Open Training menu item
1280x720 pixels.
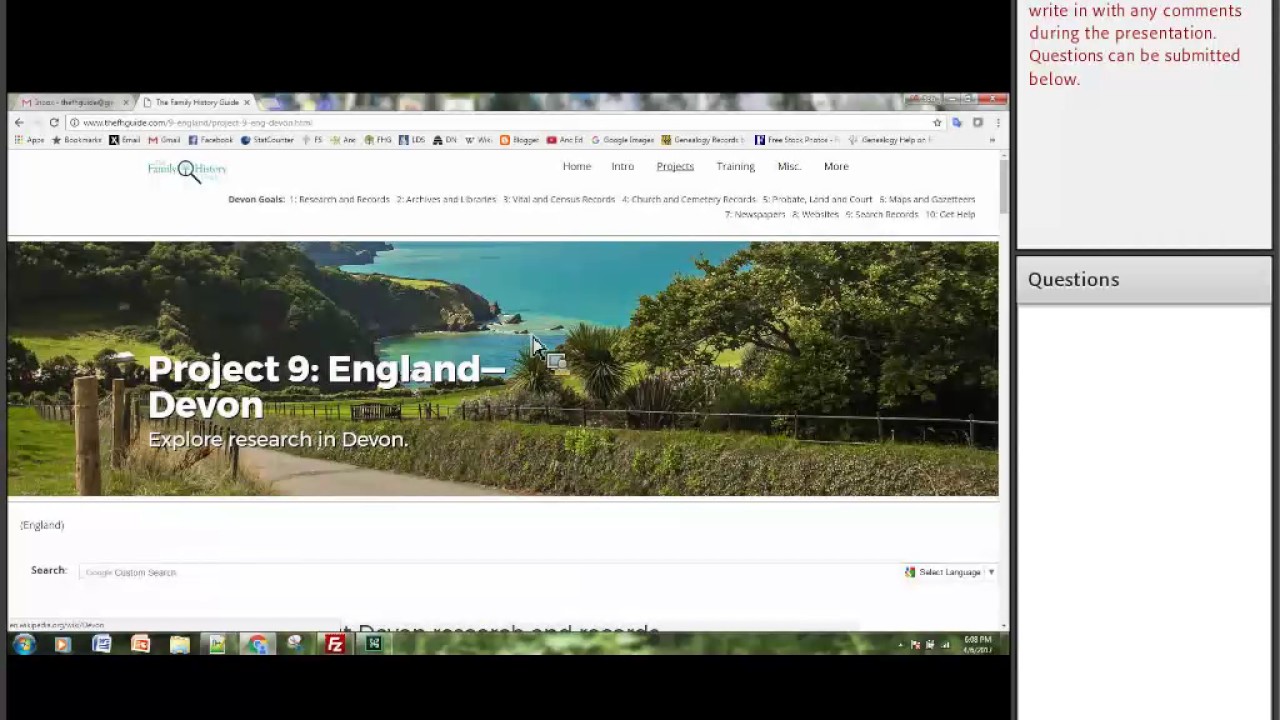735,166
